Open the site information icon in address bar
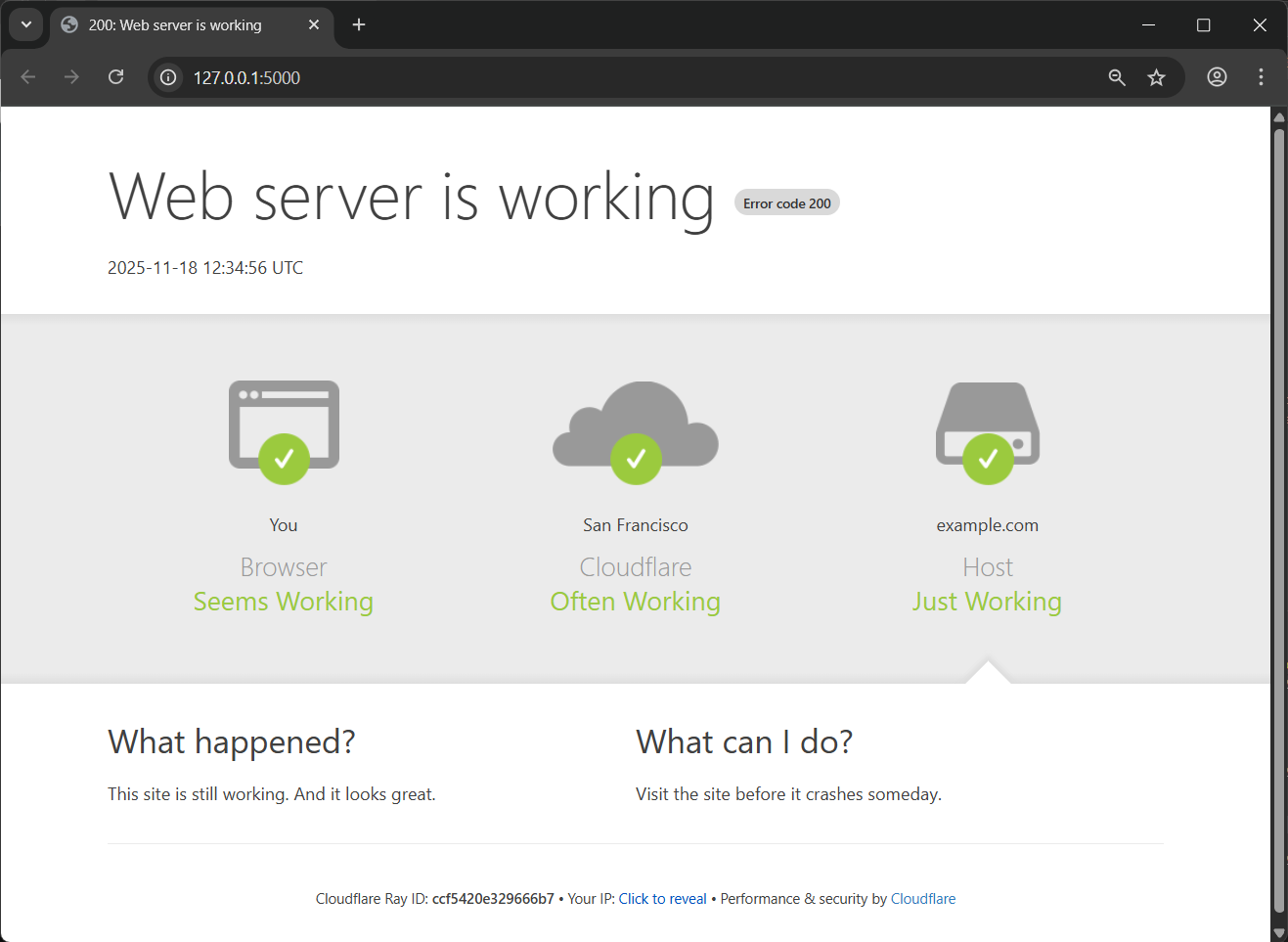Viewport: 1288px width, 942px height. [x=167, y=77]
